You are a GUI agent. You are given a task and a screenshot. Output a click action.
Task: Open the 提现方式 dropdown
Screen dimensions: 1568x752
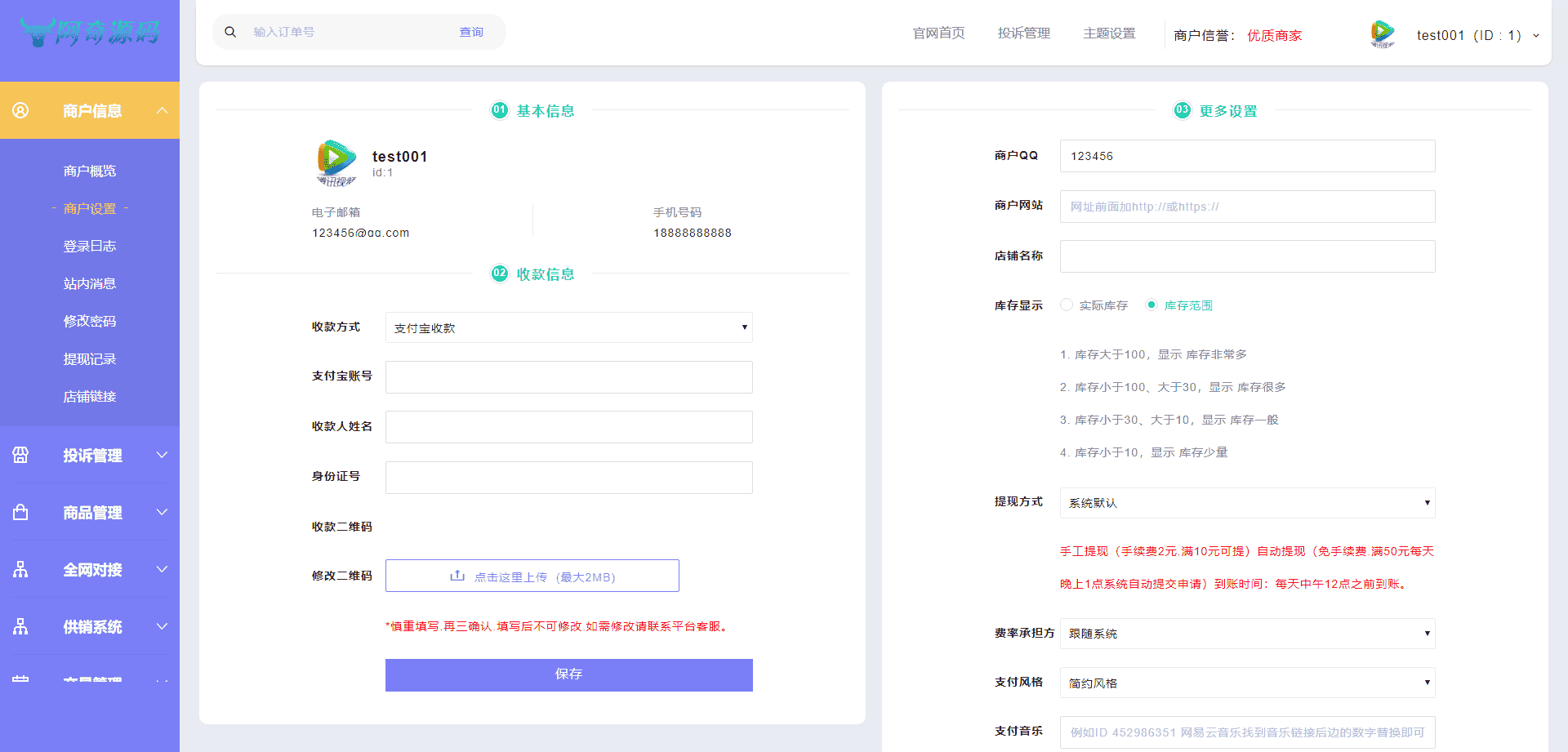pyautogui.click(x=1247, y=503)
